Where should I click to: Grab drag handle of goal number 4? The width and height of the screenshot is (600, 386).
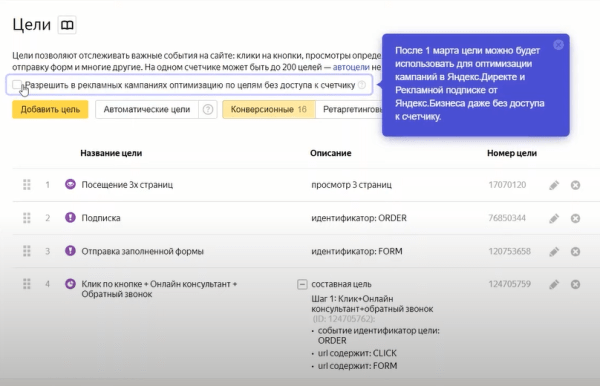coord(26,284)
